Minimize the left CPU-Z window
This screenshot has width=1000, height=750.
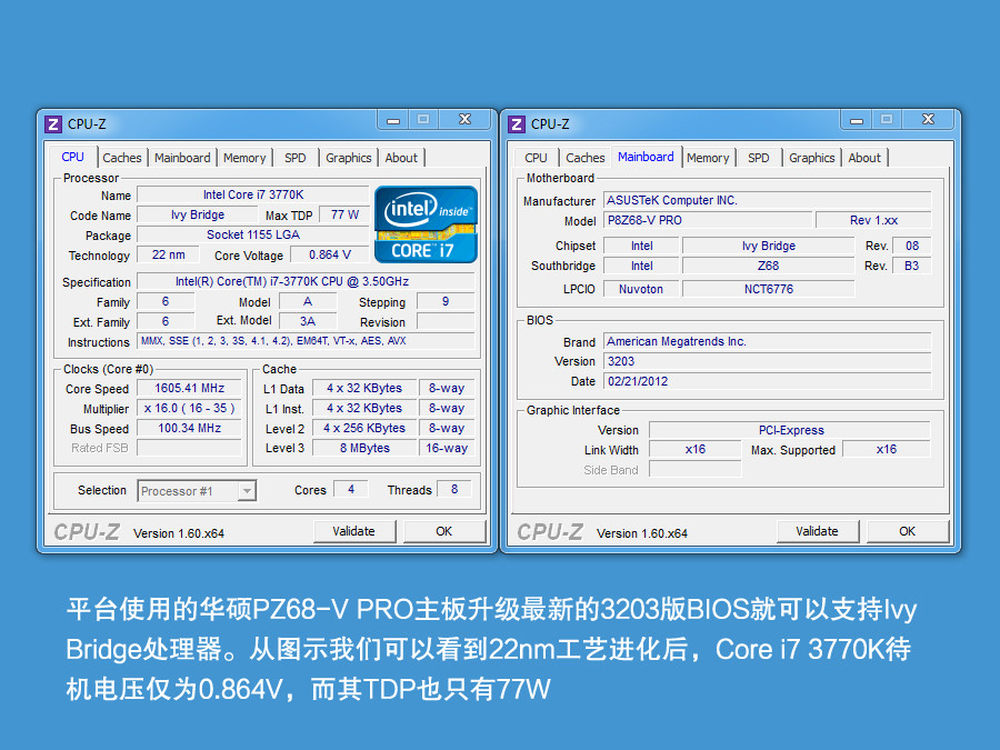(x=393, y=120)
